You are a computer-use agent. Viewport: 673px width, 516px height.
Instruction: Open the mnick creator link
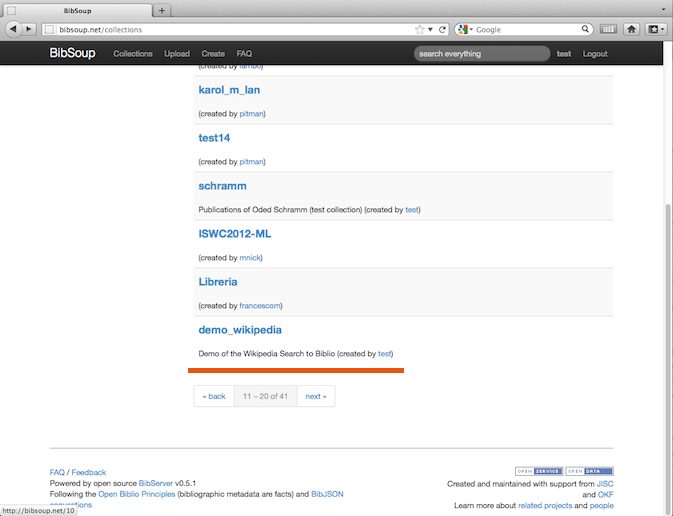(250, 258)
